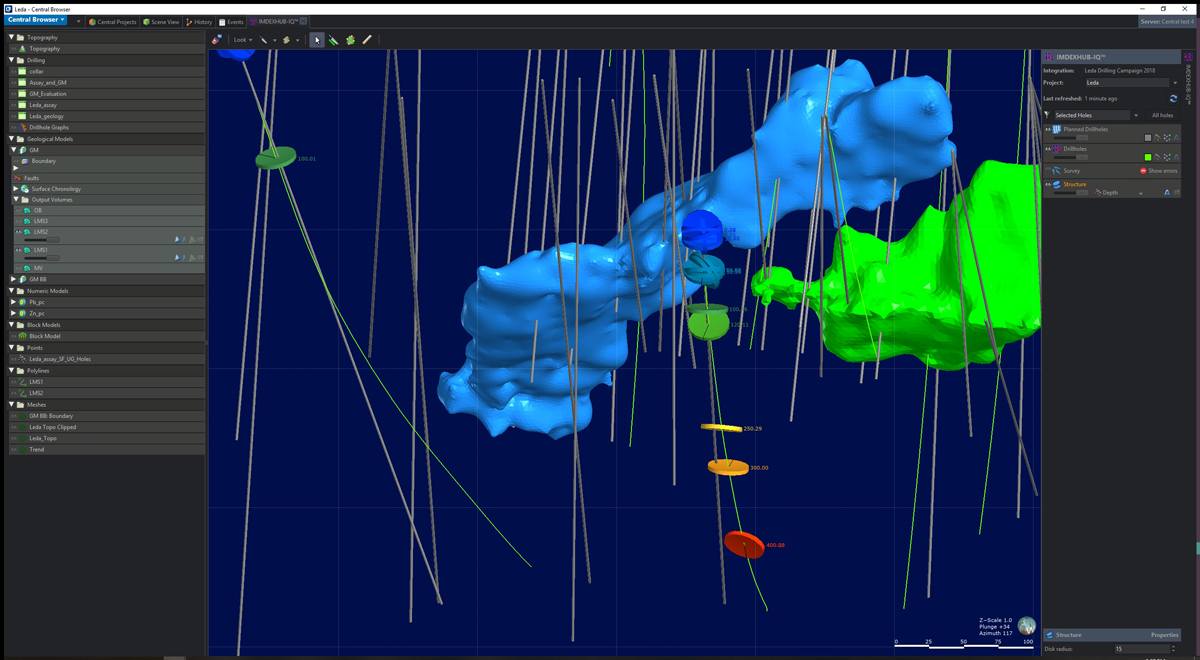Toggle visibility of LMS1 output volume

tap(17, 250)
